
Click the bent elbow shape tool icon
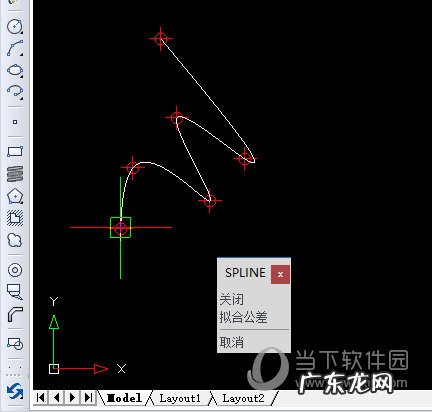(15, 314)
